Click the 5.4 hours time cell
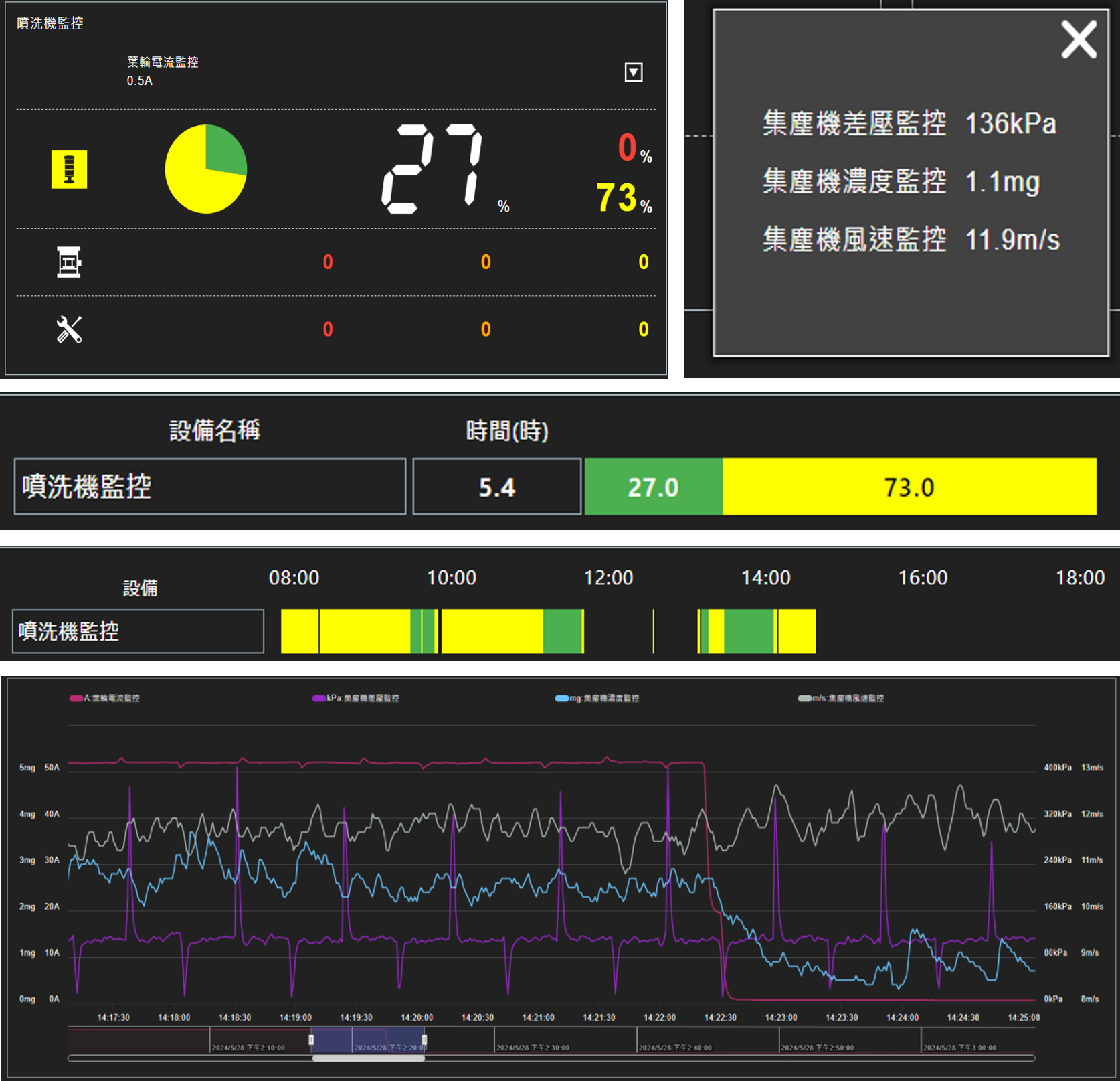The image size is (1120, 1081). coord(496,487)
